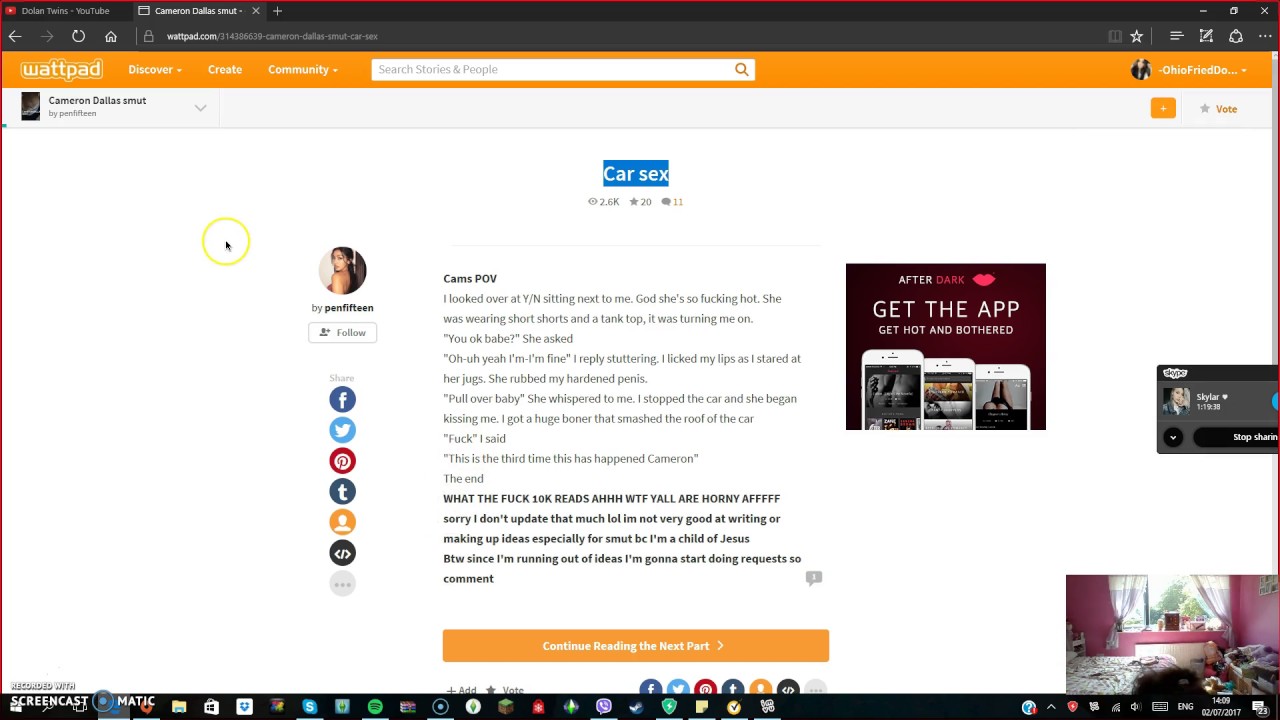Show hidden system tray icons
The height and width of the screenshot is (720, 1280).
(x=1051, y=707)
